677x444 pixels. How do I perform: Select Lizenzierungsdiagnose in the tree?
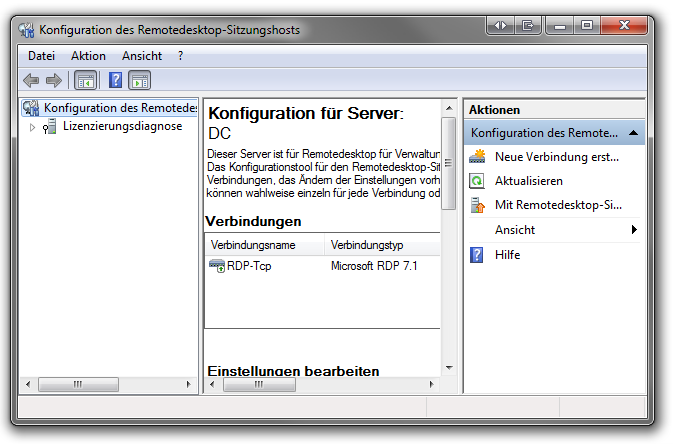pos(122,127)
